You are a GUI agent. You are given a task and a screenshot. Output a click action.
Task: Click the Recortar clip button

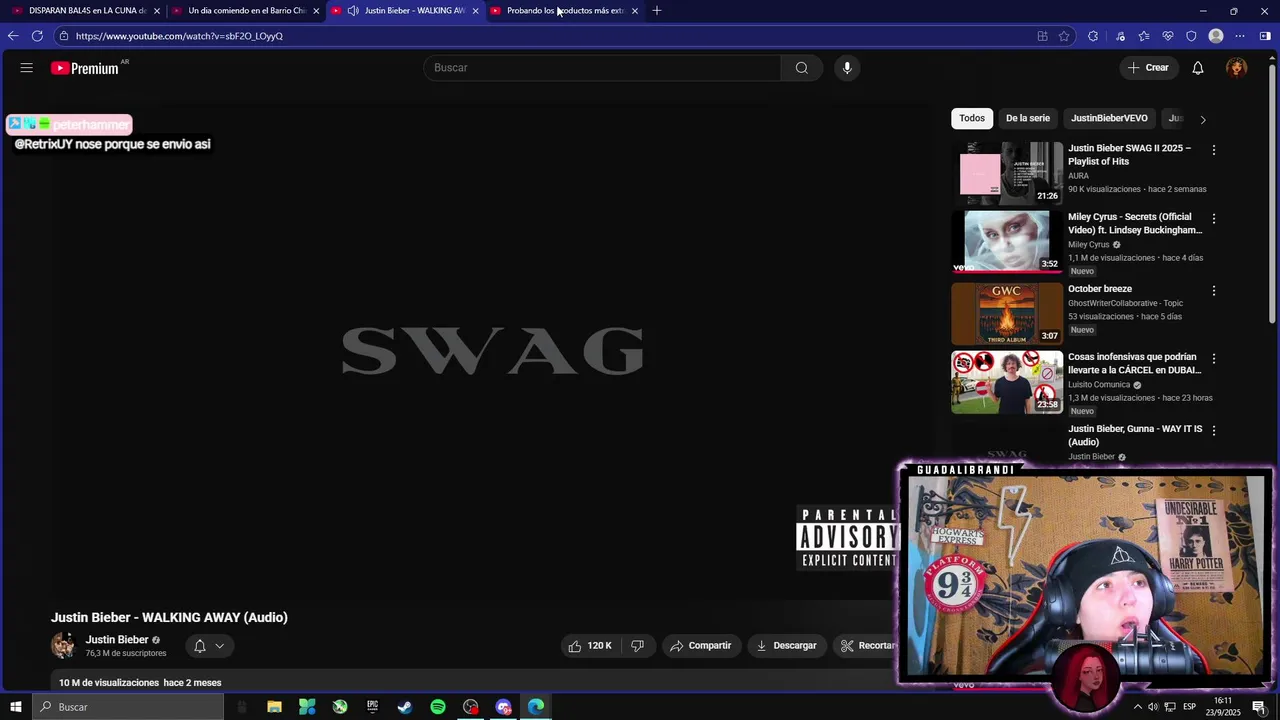(866, 646)
